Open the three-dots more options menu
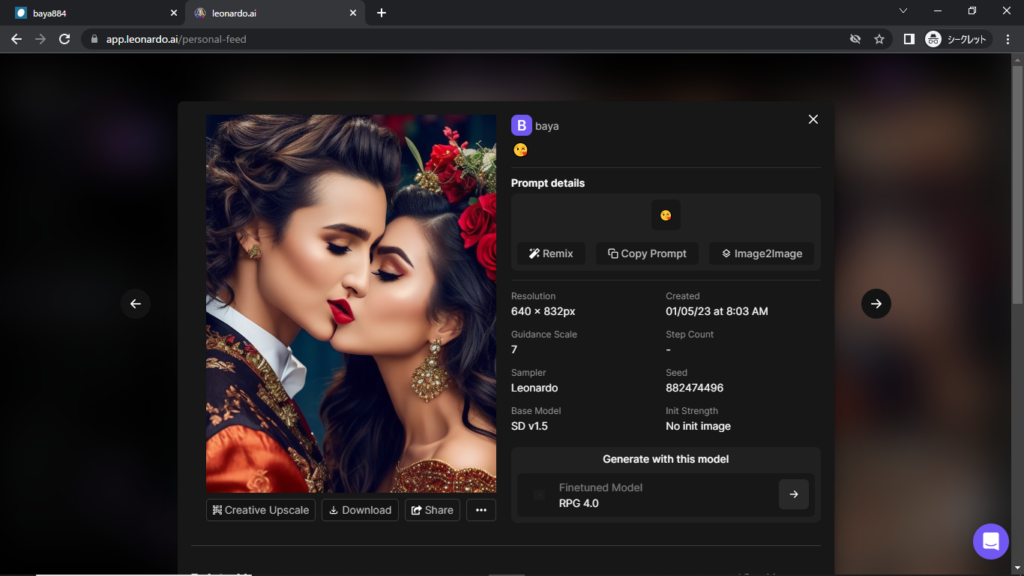This screenshot has width=1024, height=576. pyautogui.click(x=481, y=510)
